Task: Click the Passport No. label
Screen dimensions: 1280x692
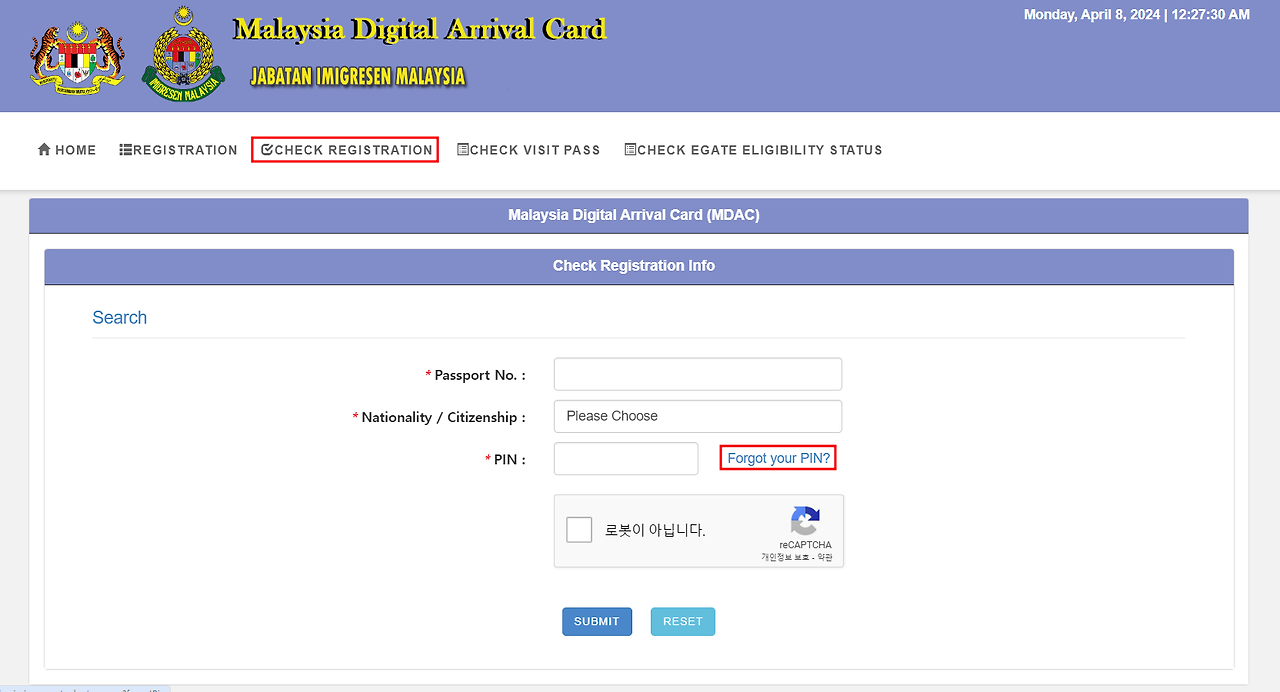Action: (x=476, y=375)
